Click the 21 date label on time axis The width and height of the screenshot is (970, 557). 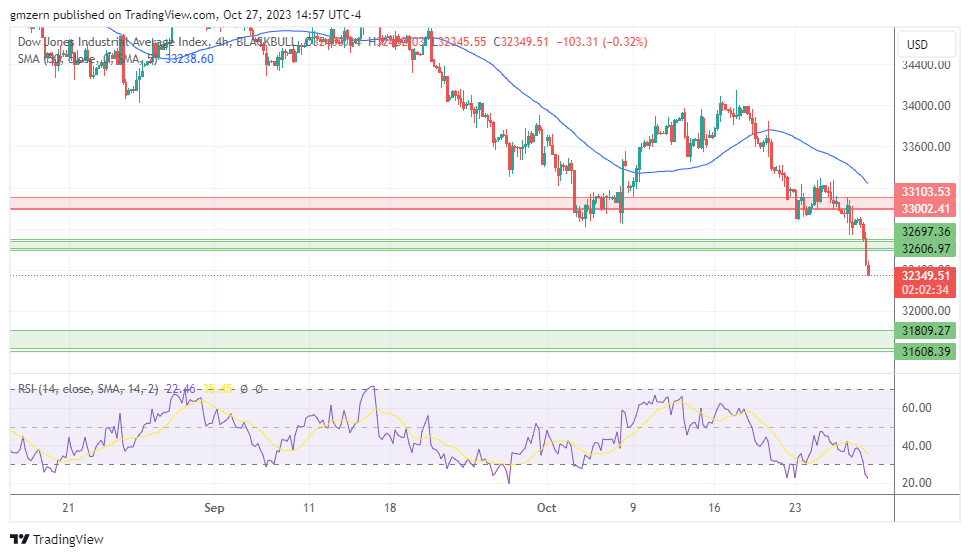click(68, 507)
